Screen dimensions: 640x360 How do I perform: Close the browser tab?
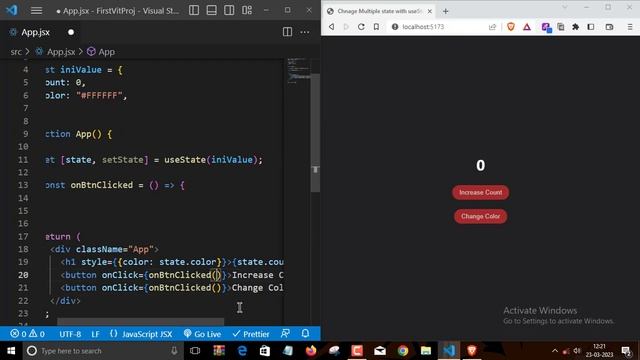(429, 11)
